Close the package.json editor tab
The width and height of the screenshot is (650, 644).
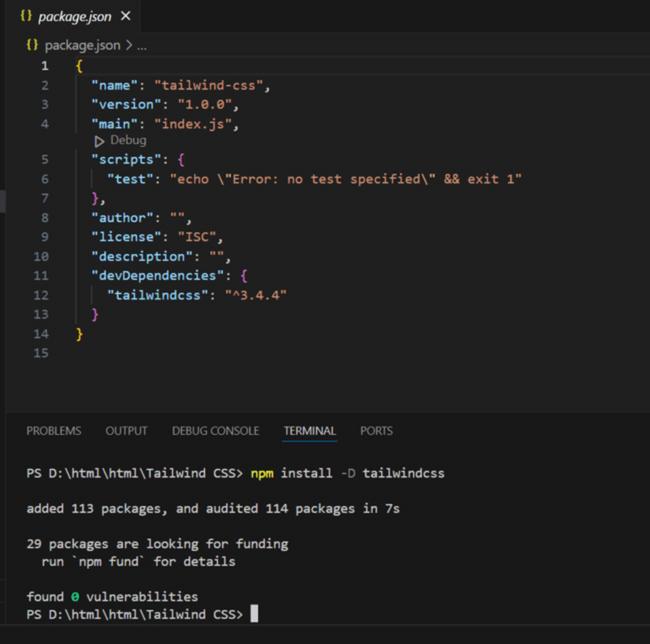[125, 16]
